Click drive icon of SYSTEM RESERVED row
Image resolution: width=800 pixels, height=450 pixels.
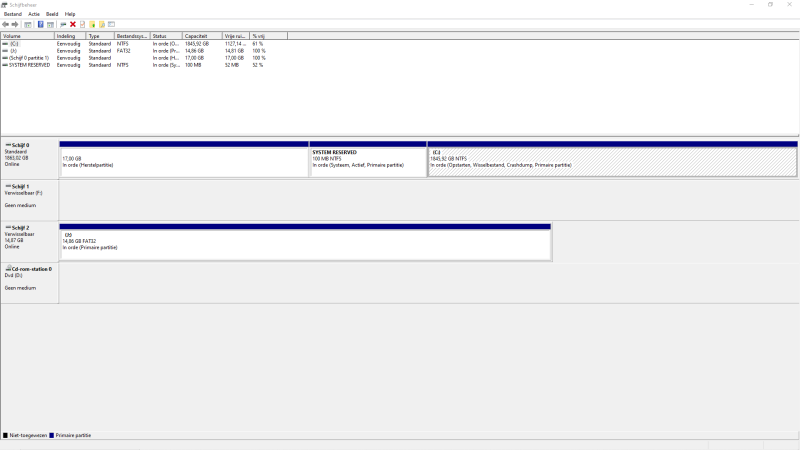click(x=5, y=65)
